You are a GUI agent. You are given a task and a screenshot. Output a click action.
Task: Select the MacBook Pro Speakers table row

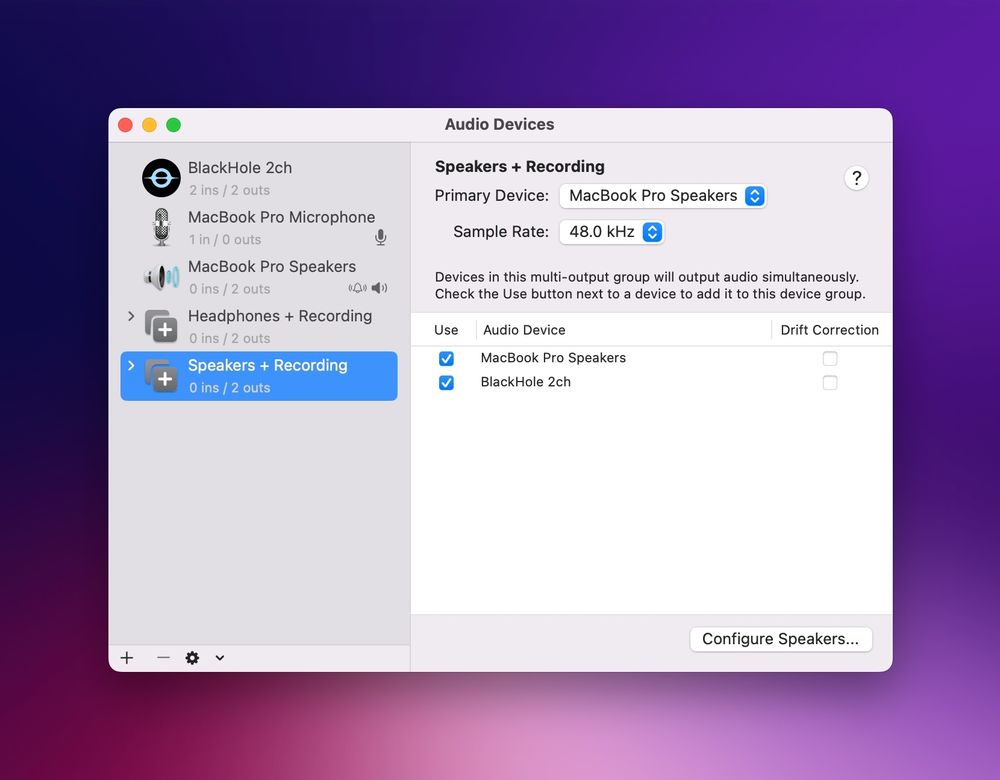(x=651, y=358)
